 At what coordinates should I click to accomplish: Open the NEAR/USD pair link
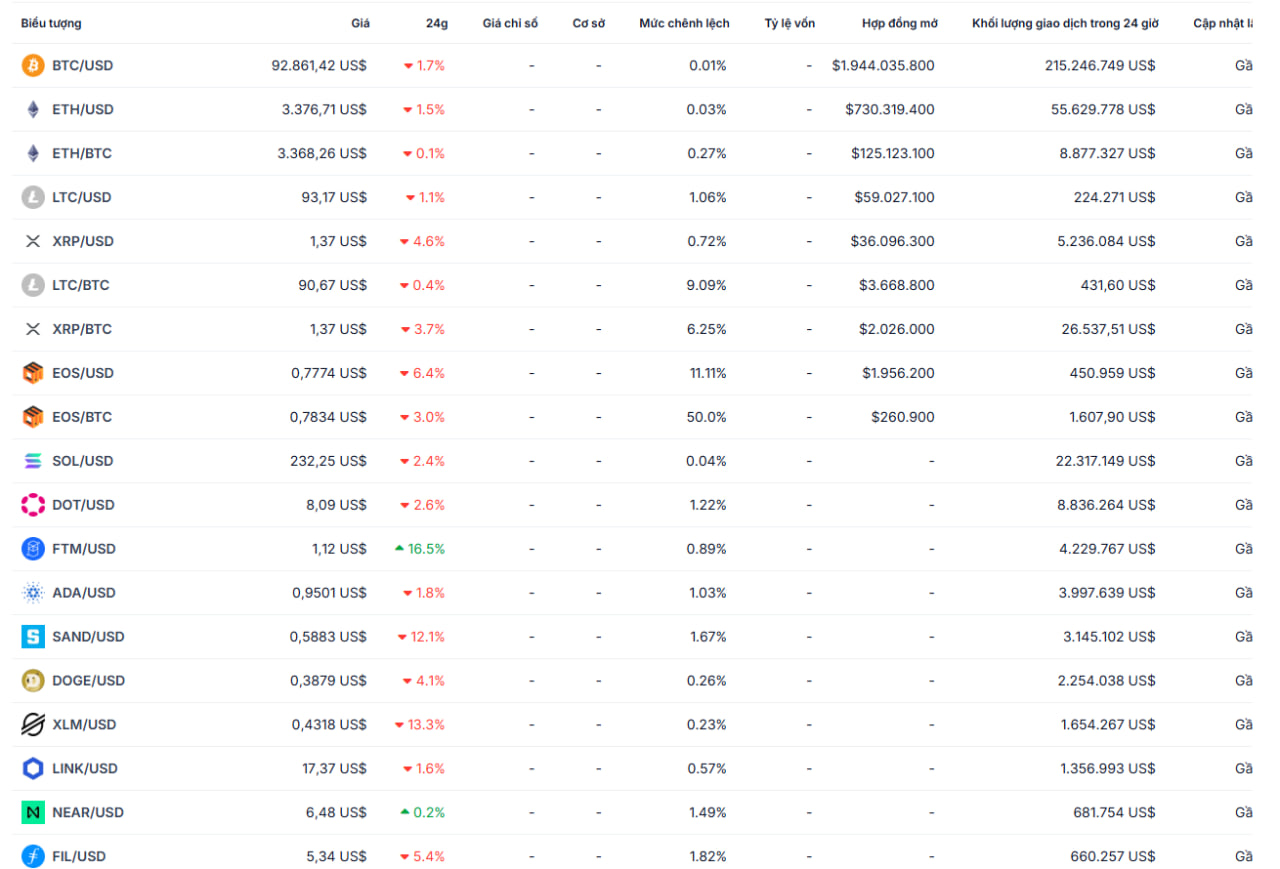tap(88, 813)
